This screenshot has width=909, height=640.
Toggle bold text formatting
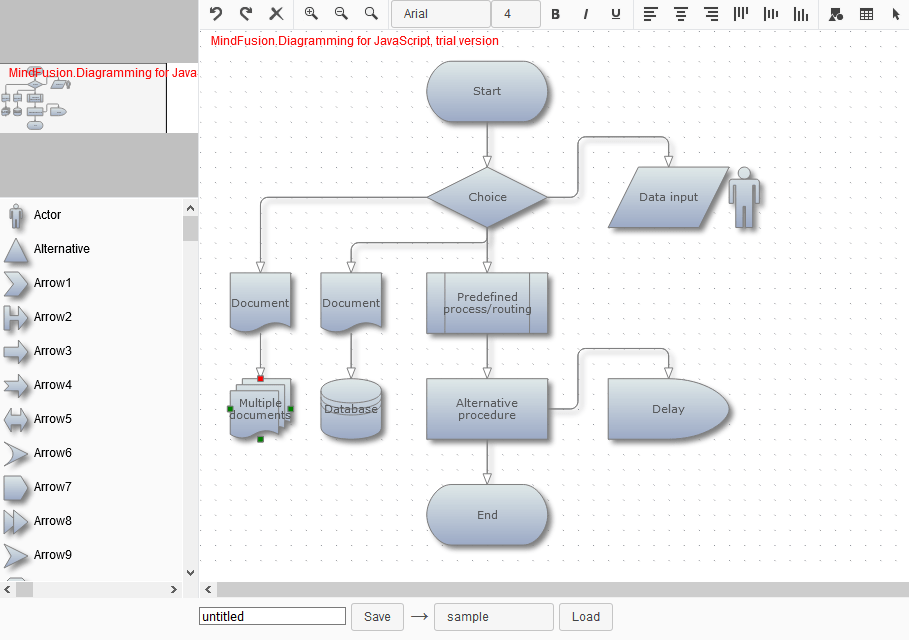[556, 14]
